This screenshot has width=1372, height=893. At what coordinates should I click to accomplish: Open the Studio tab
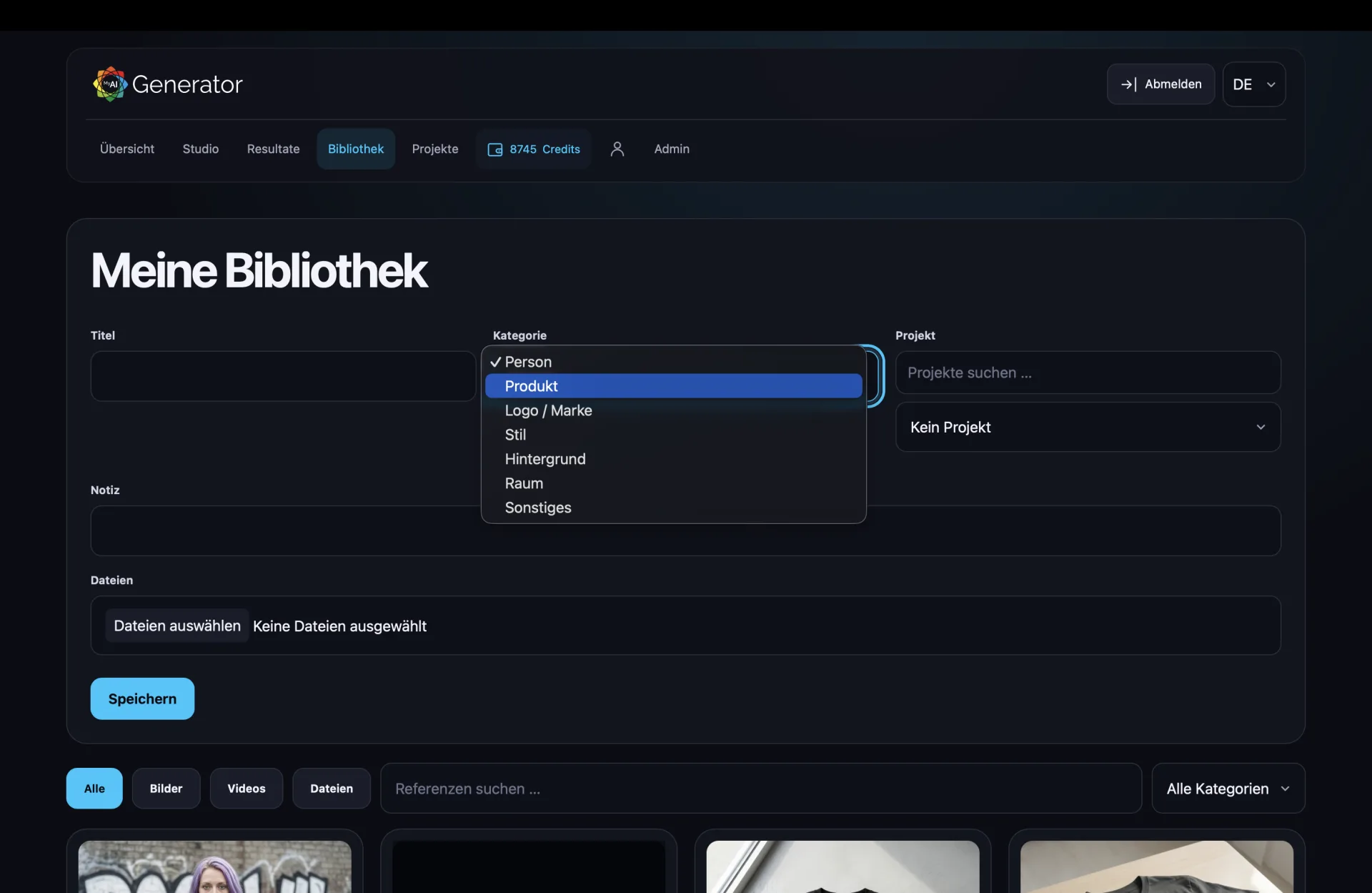[x=201, y=149]
